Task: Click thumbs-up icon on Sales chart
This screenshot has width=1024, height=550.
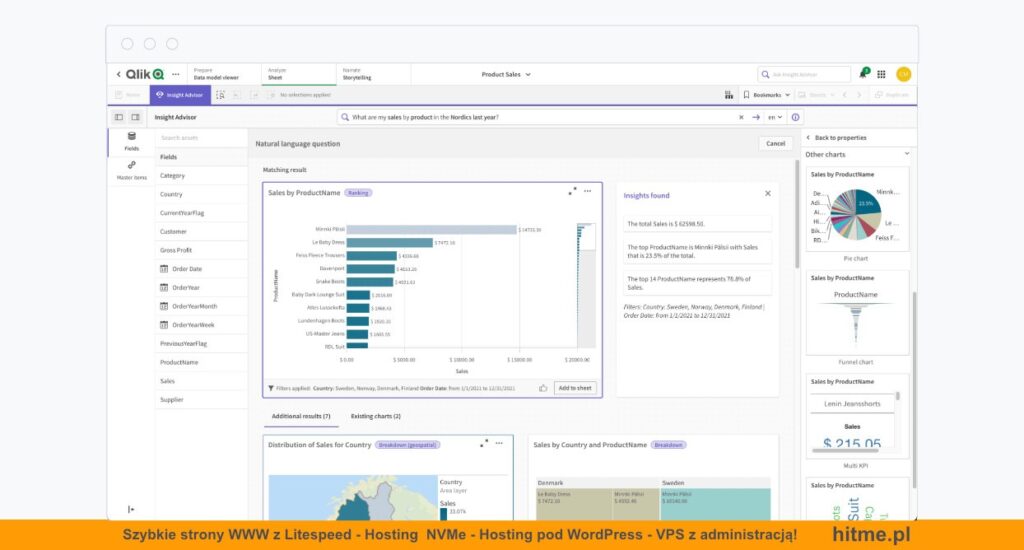Action: point(543,388)
